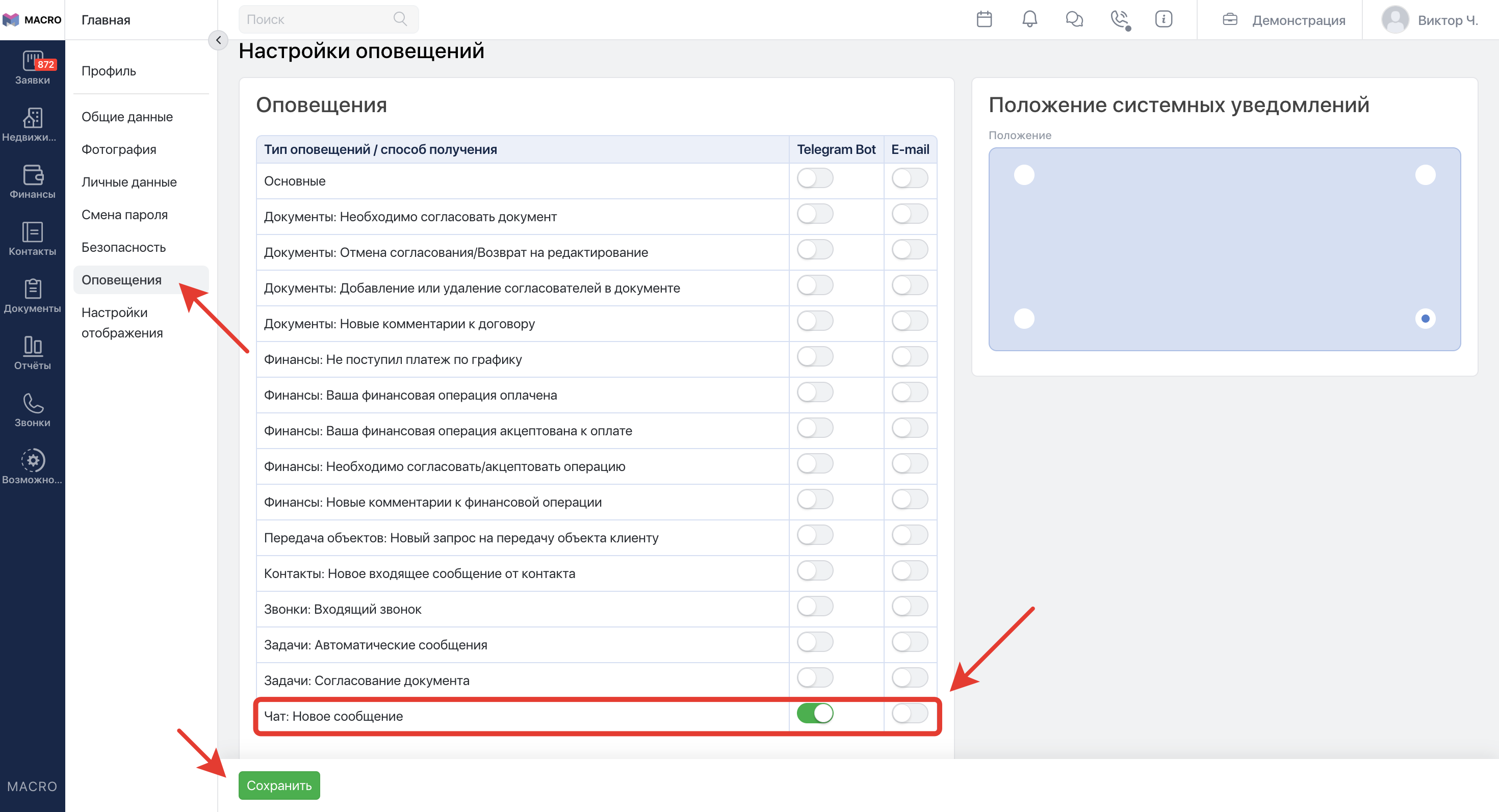Open the calendar icon in header
1499x812 pixels.
[984, 20]
